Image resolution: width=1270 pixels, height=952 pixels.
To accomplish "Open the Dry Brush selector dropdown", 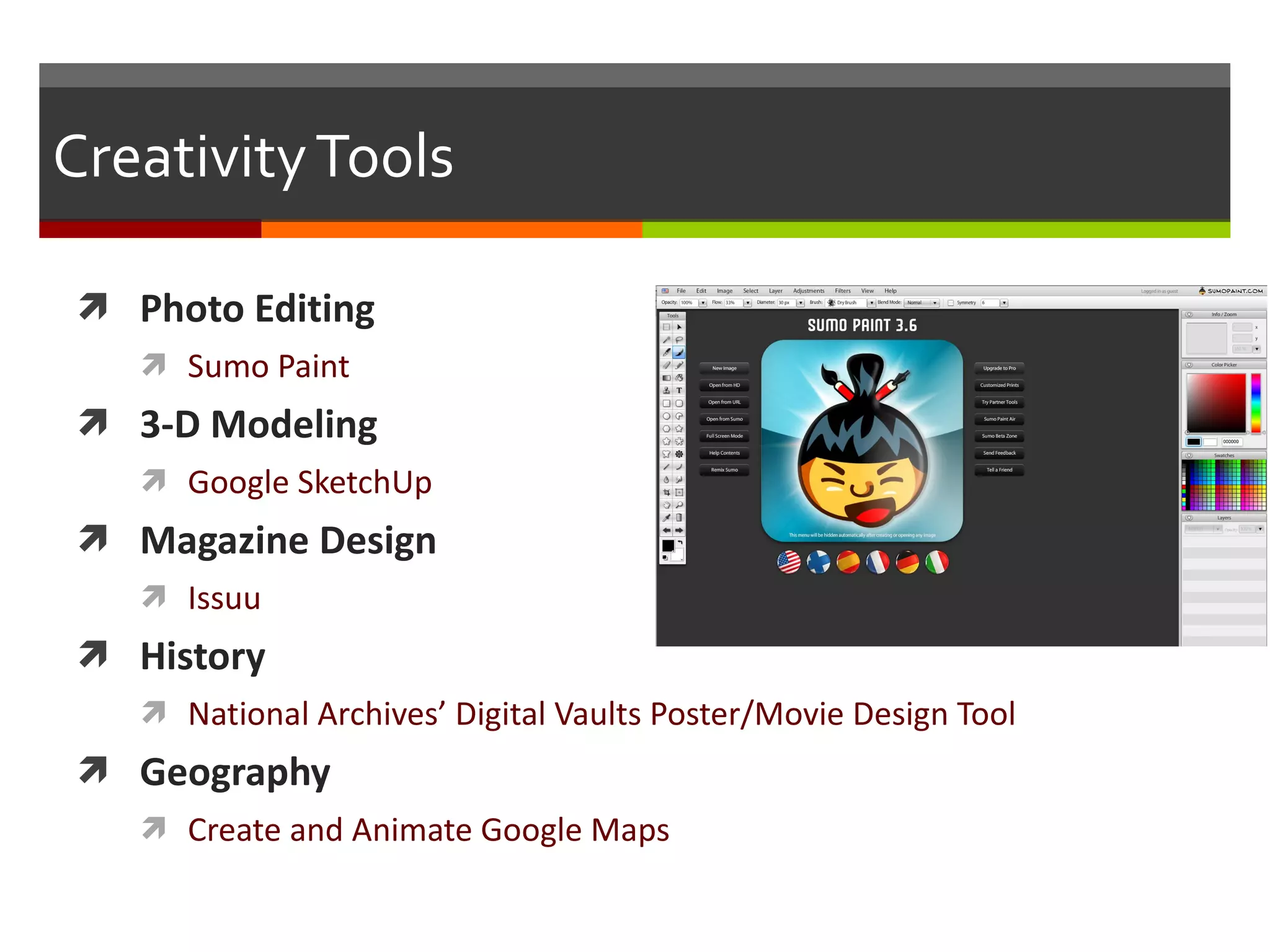I will (871, 303).
